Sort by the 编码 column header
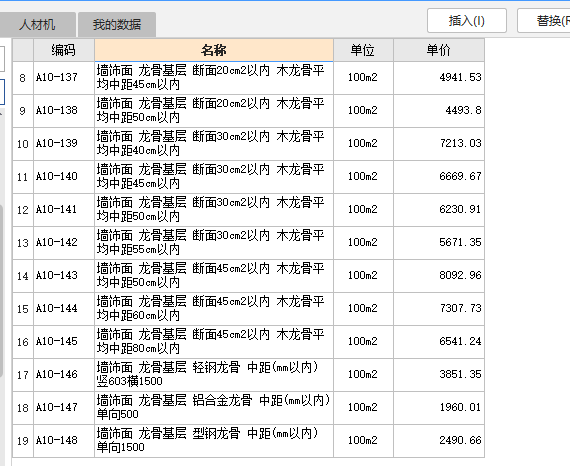Image resolution: width=570 pixels, height=466 pixels. pyautogui.click(x=64, y=50)
